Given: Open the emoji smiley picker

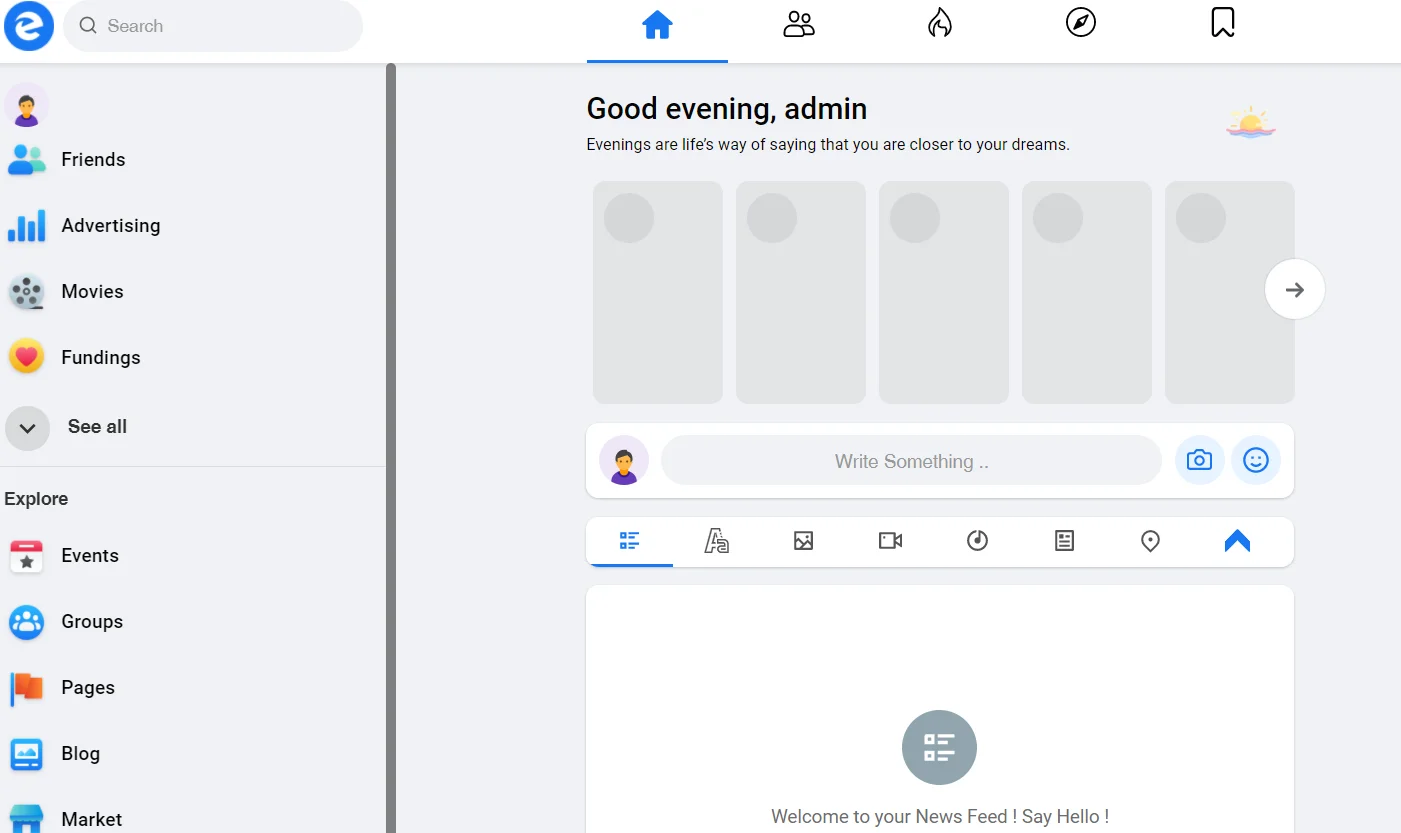Looking at the screenshot, I should [1255, 460].
